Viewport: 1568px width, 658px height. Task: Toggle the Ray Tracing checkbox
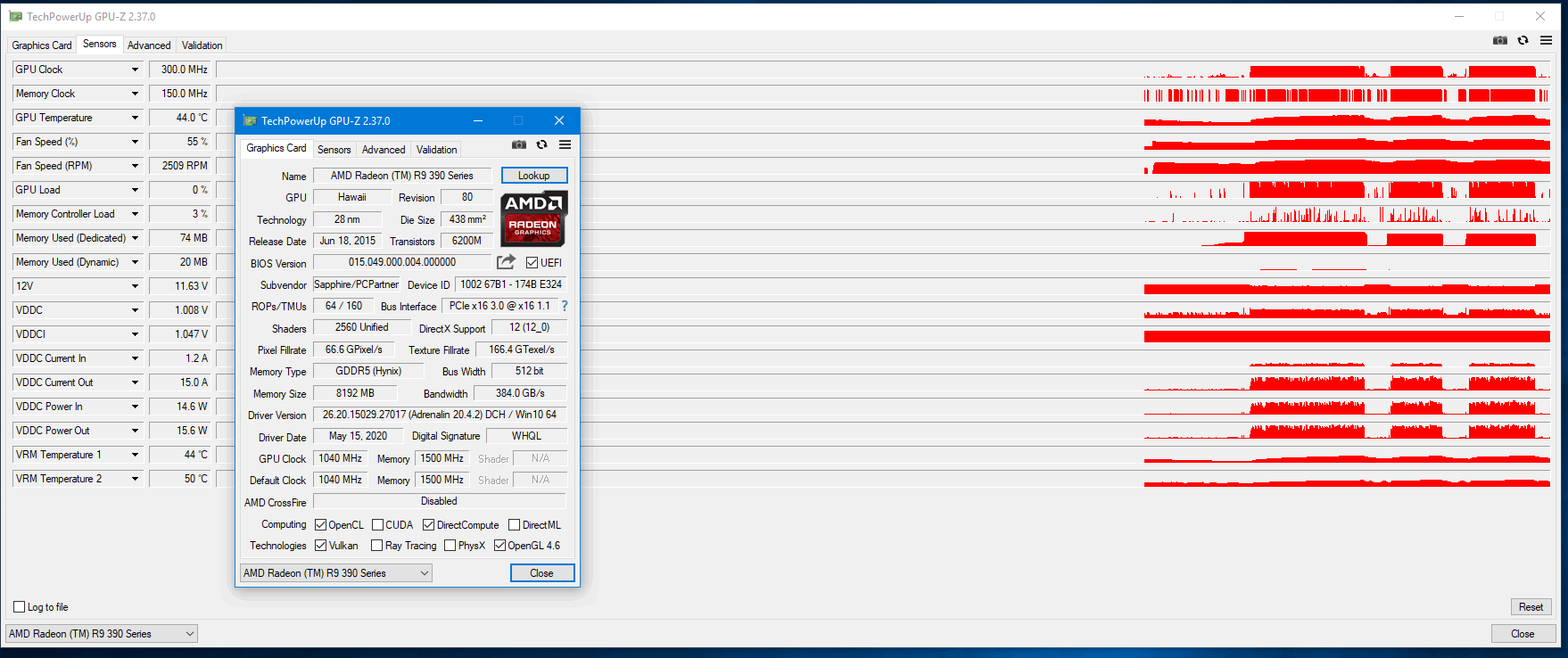click(376, 546)
